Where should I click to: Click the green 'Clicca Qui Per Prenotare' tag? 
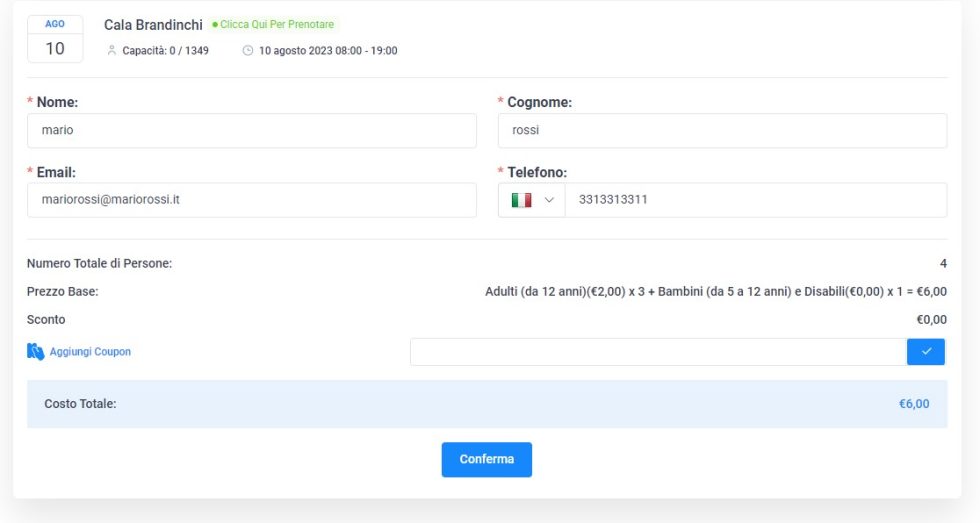click(x=274, y=24)
